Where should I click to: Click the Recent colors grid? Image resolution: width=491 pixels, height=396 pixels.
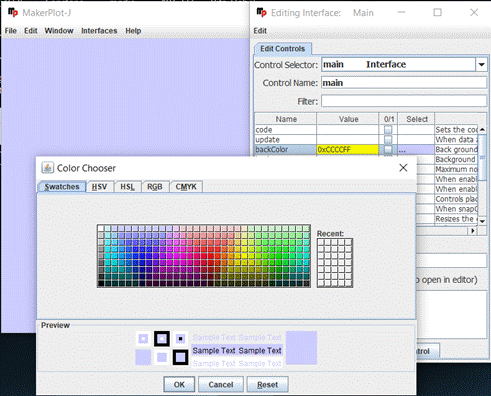[335, 263]
